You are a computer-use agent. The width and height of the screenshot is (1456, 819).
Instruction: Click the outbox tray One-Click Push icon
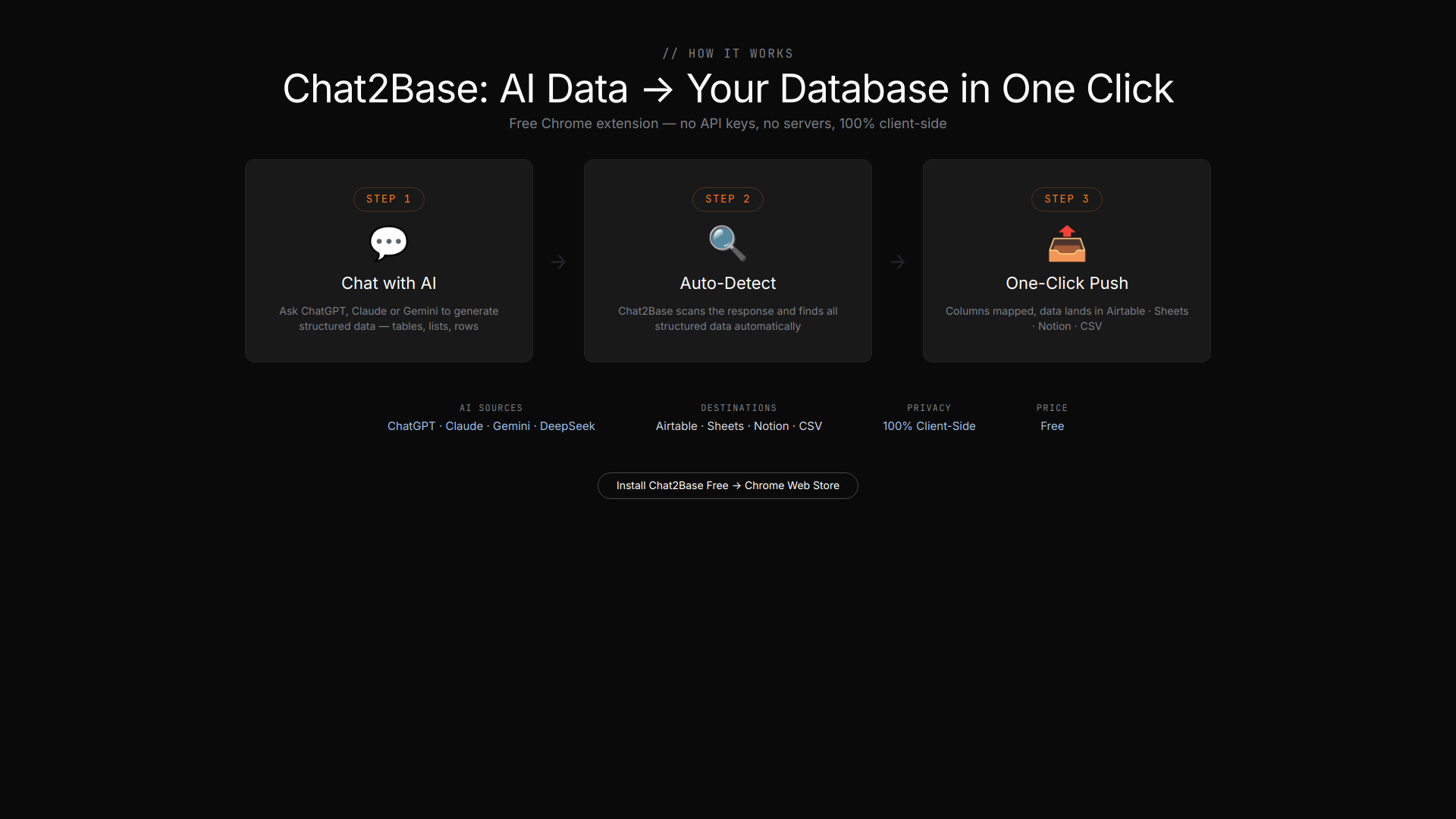coord(1066,243)
